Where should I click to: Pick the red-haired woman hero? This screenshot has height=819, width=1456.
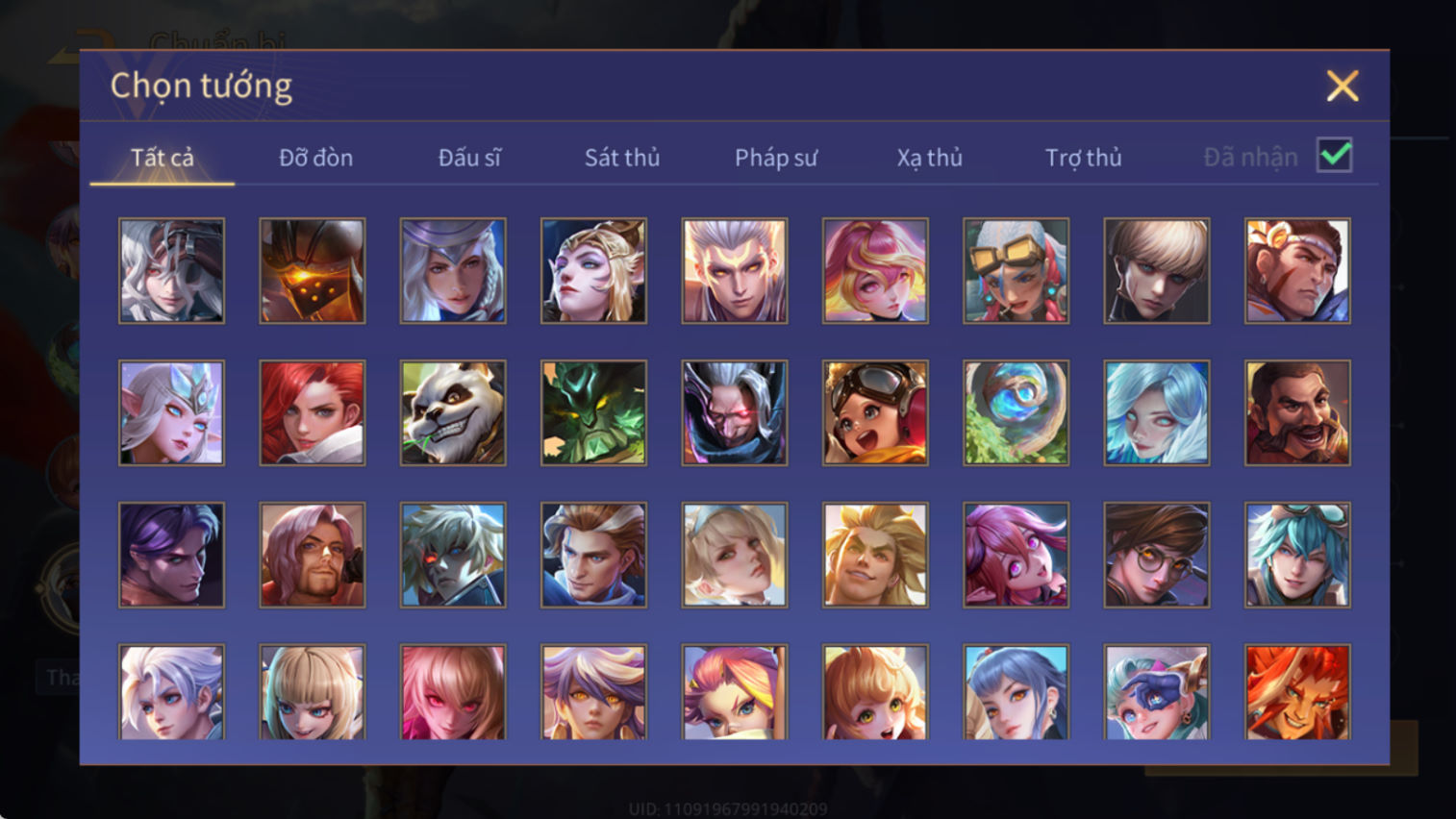coord(313,413)
